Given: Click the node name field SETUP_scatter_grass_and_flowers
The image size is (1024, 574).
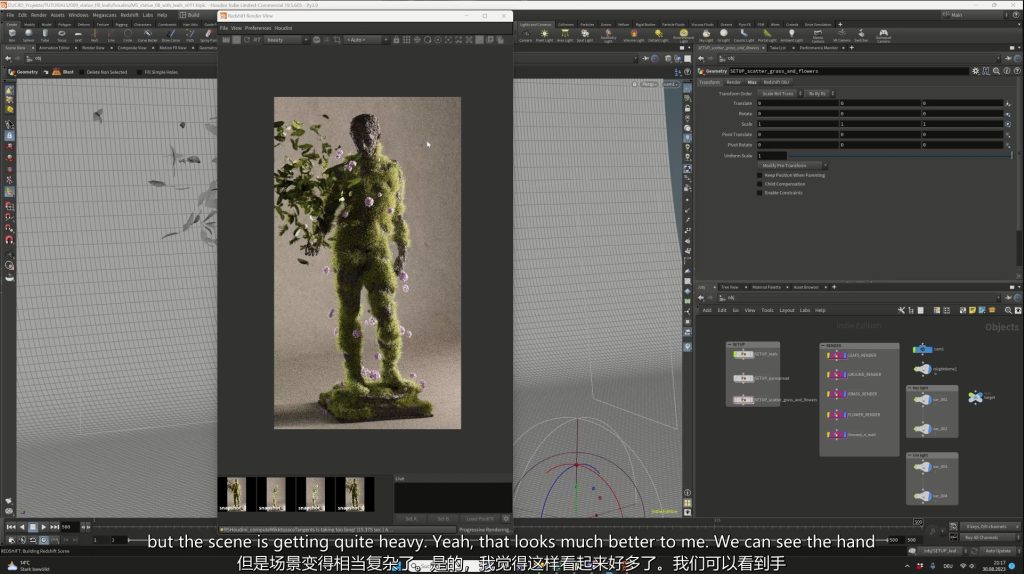Looking at the screenshot, I should tap(848, 71).
